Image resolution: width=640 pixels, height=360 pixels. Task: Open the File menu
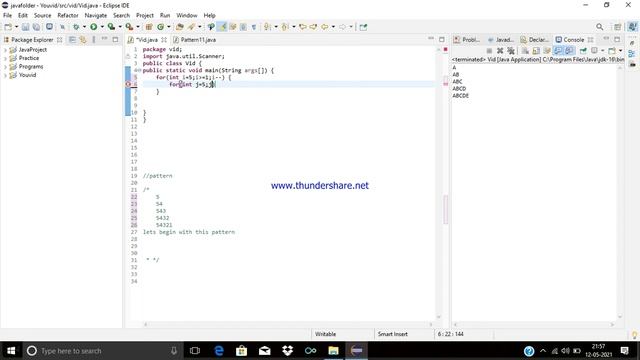coord(7,15)
